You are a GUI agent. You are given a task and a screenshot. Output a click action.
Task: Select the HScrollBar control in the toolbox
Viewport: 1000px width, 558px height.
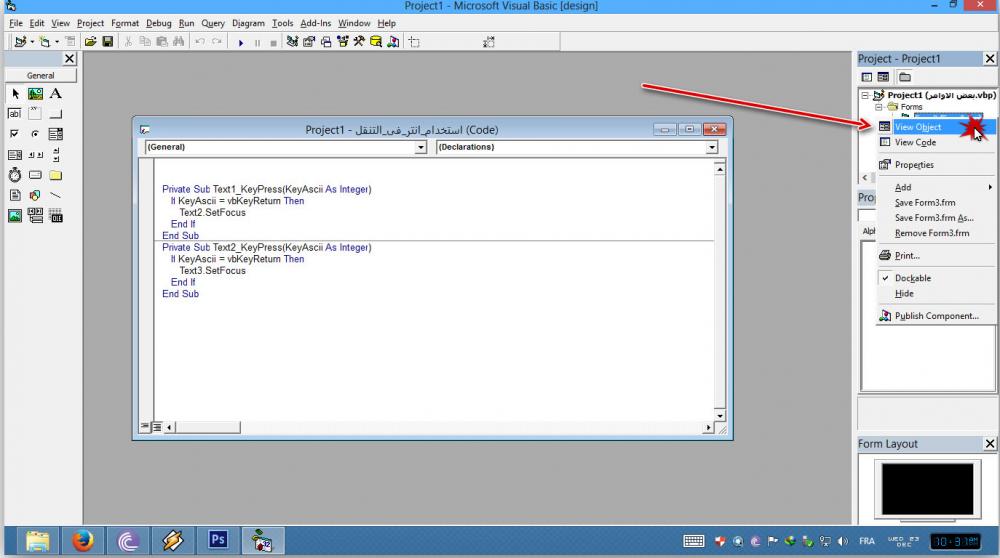[x=35, y=154]
